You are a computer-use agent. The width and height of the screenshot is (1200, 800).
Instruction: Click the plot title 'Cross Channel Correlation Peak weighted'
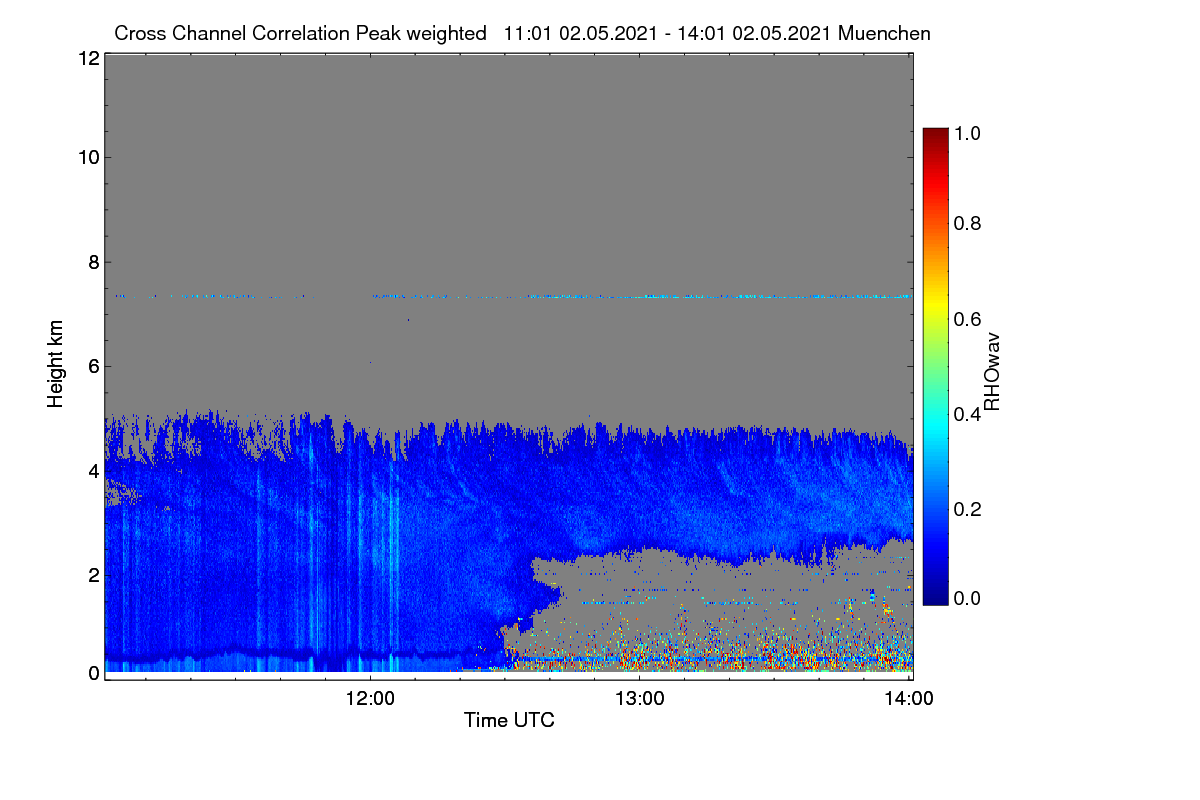[x=301, y=33]
